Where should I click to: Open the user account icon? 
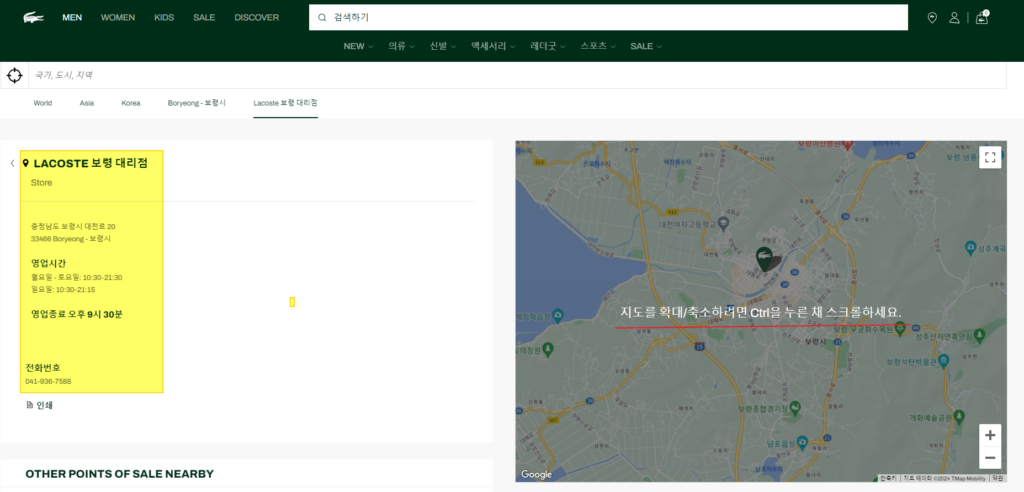point(954,18)
